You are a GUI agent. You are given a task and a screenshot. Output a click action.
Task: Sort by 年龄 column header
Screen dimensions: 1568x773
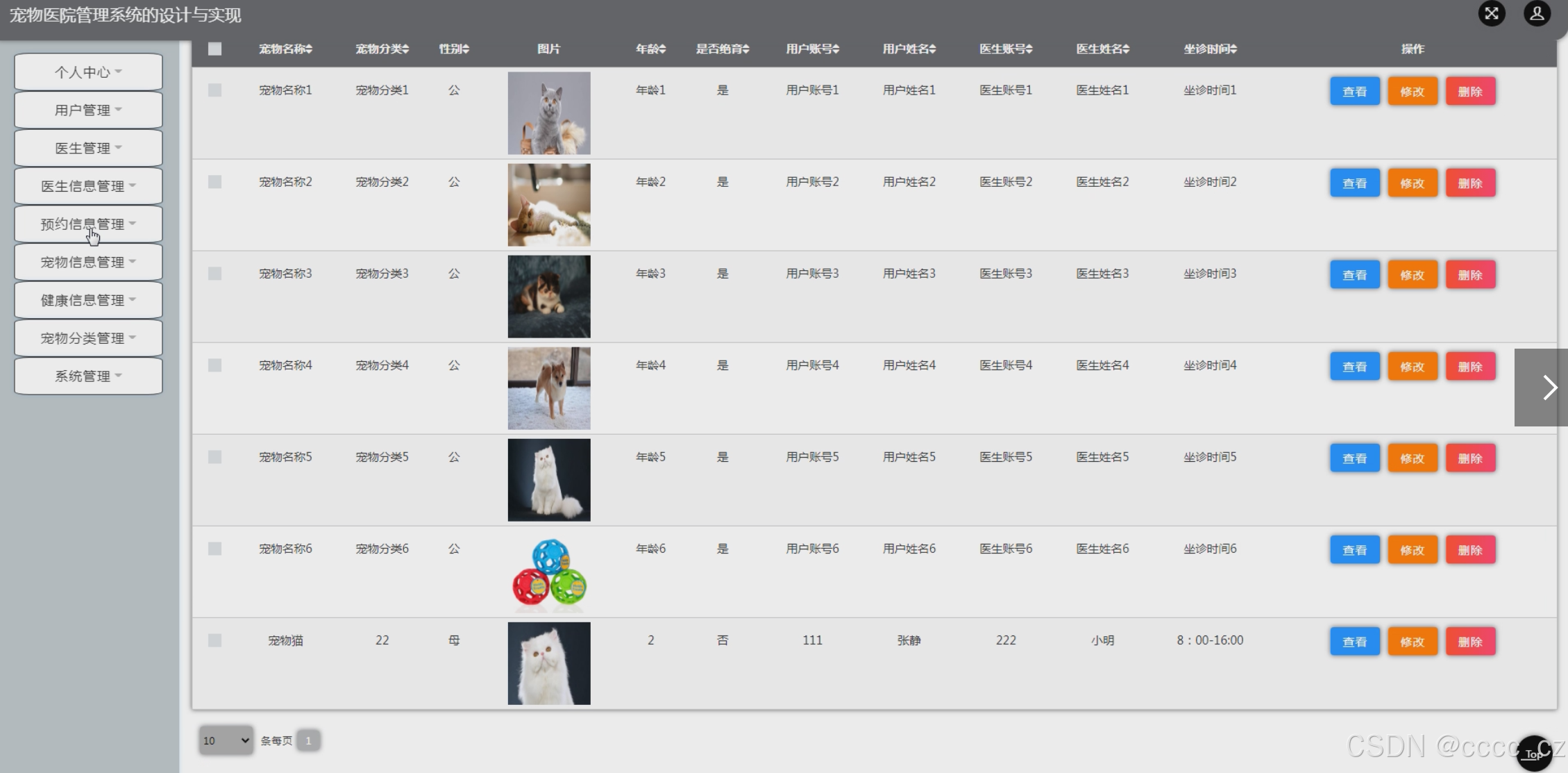pyautogui.click(x=650, y=49)
